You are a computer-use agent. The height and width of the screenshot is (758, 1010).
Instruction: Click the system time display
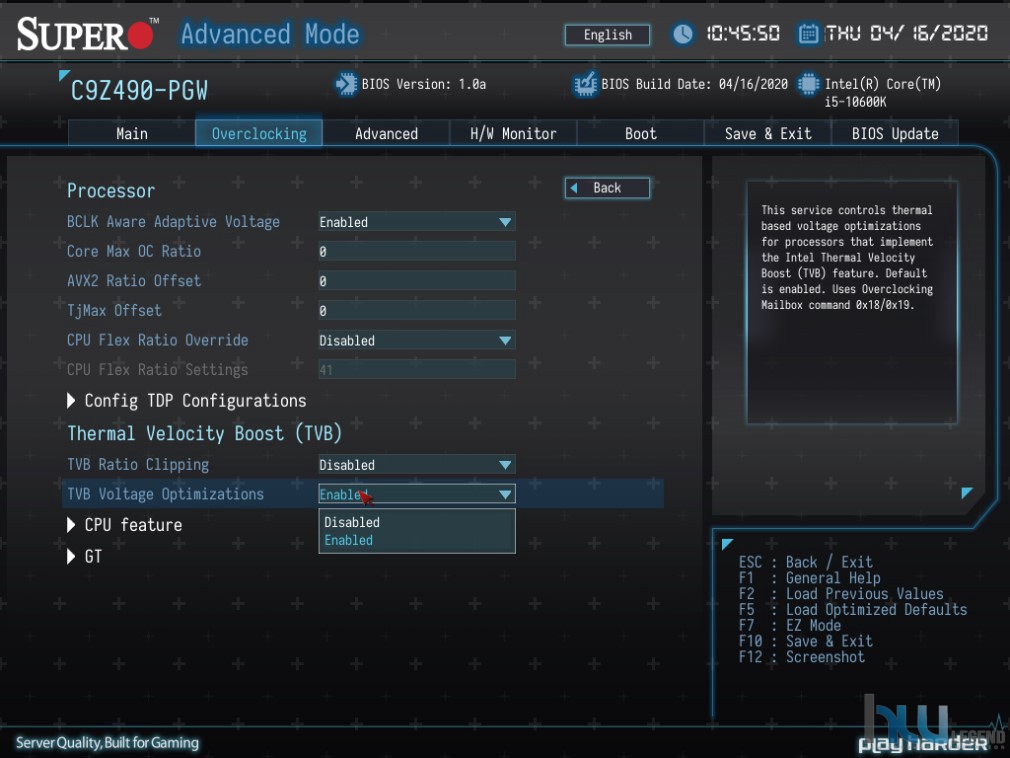pyautogui.click(x=743, y=33)
